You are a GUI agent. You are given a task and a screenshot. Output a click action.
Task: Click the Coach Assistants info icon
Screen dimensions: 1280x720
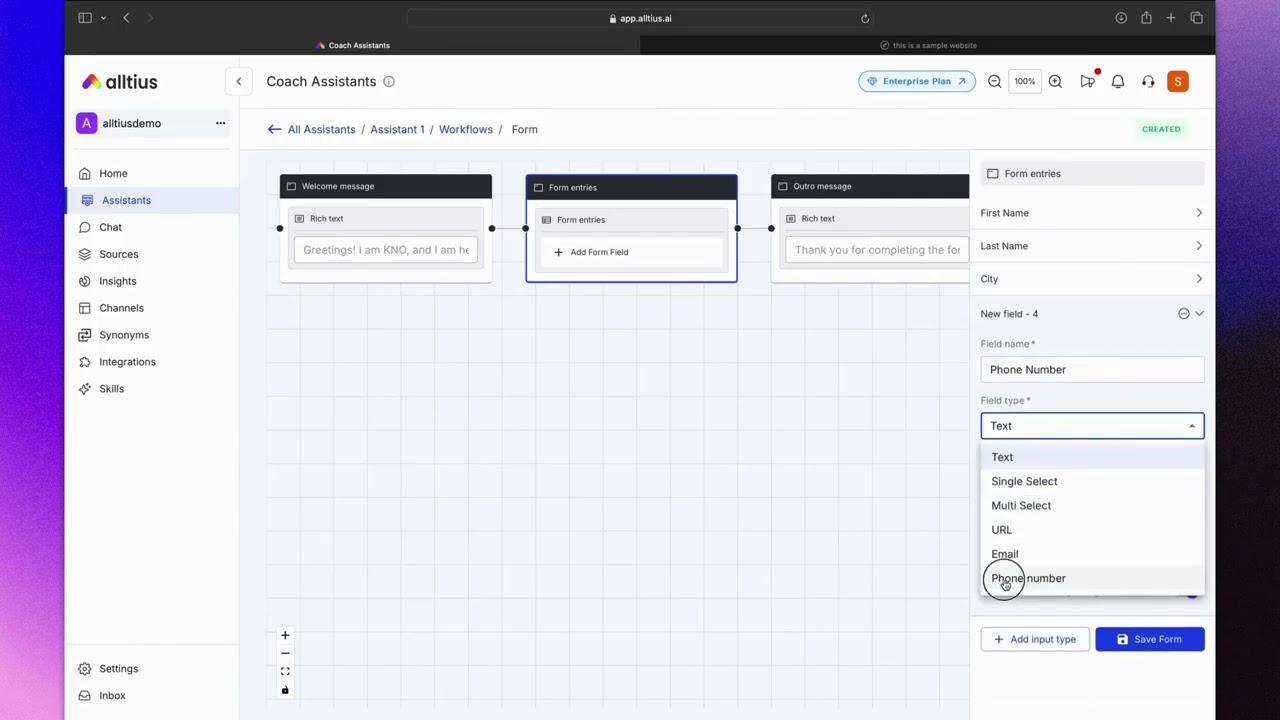click(x=389, y=82)
